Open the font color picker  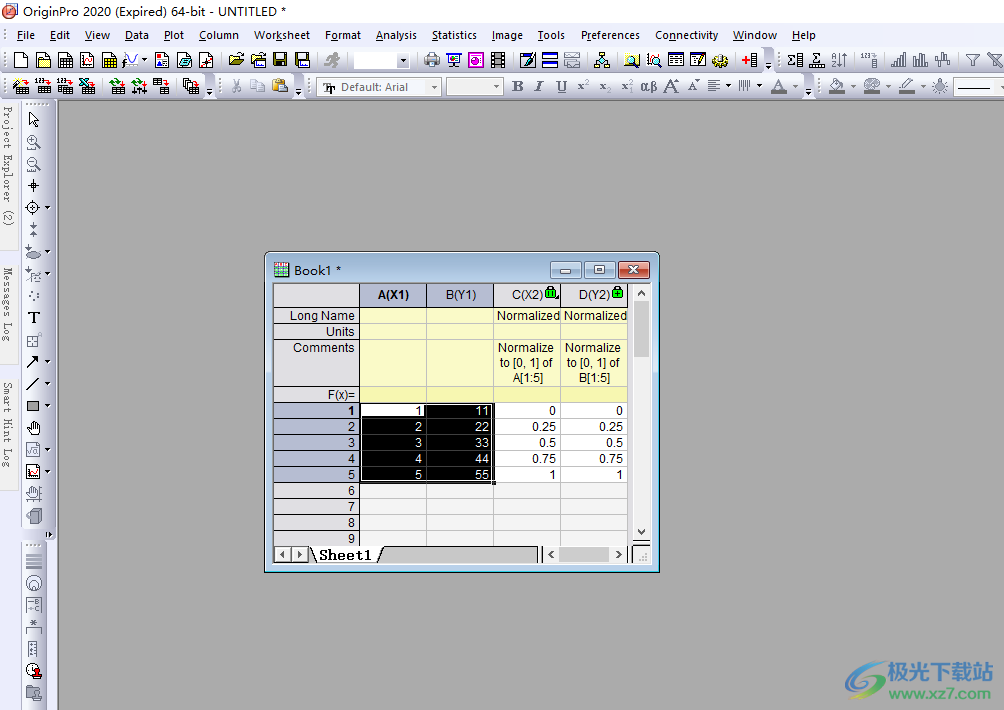coord(779,87)
